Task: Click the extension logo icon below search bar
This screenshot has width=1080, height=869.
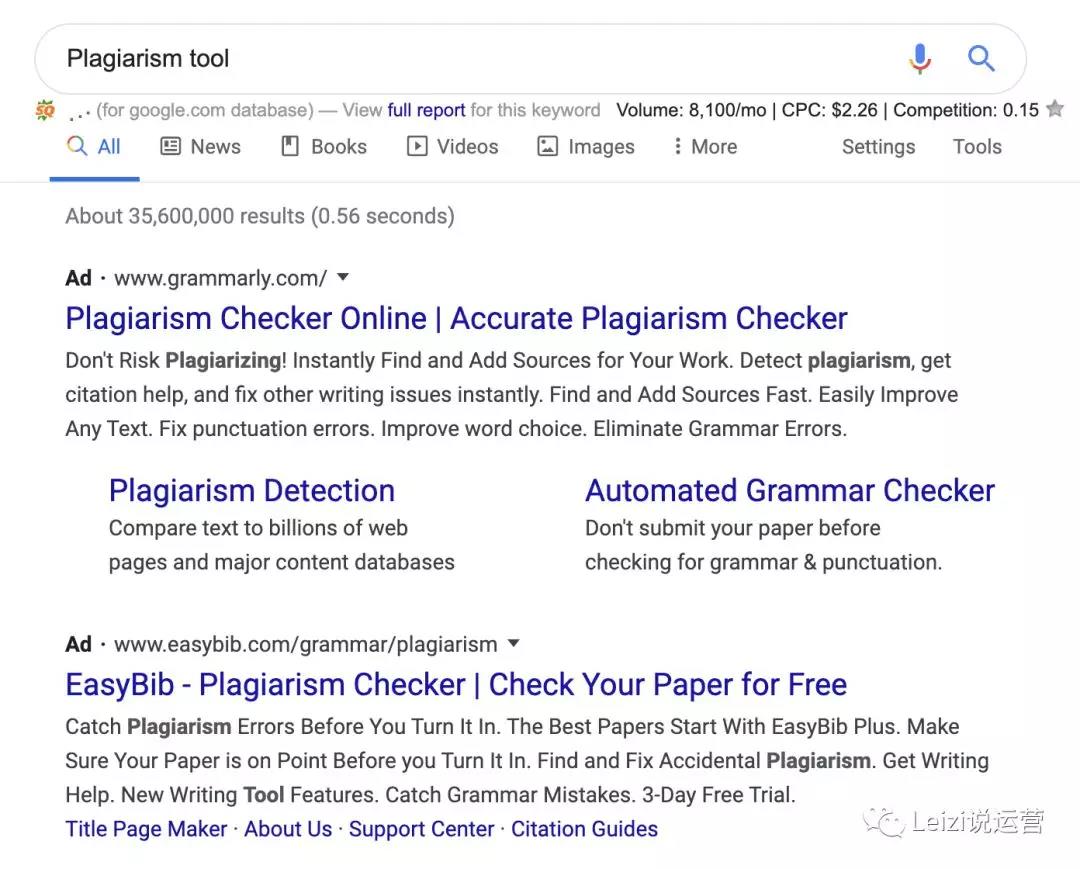Action: (45, 110)
